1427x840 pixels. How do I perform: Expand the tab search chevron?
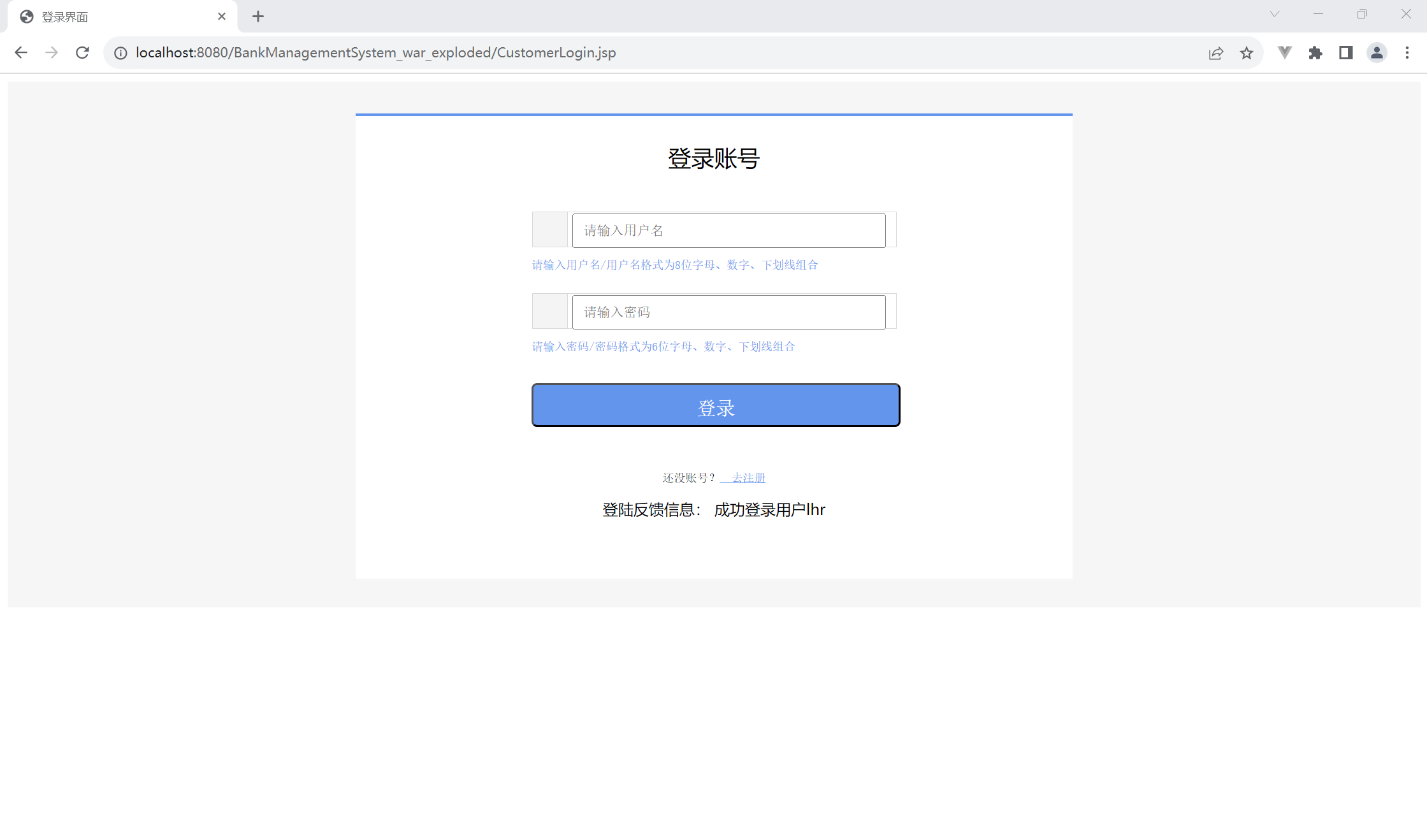coord(1274,14)
